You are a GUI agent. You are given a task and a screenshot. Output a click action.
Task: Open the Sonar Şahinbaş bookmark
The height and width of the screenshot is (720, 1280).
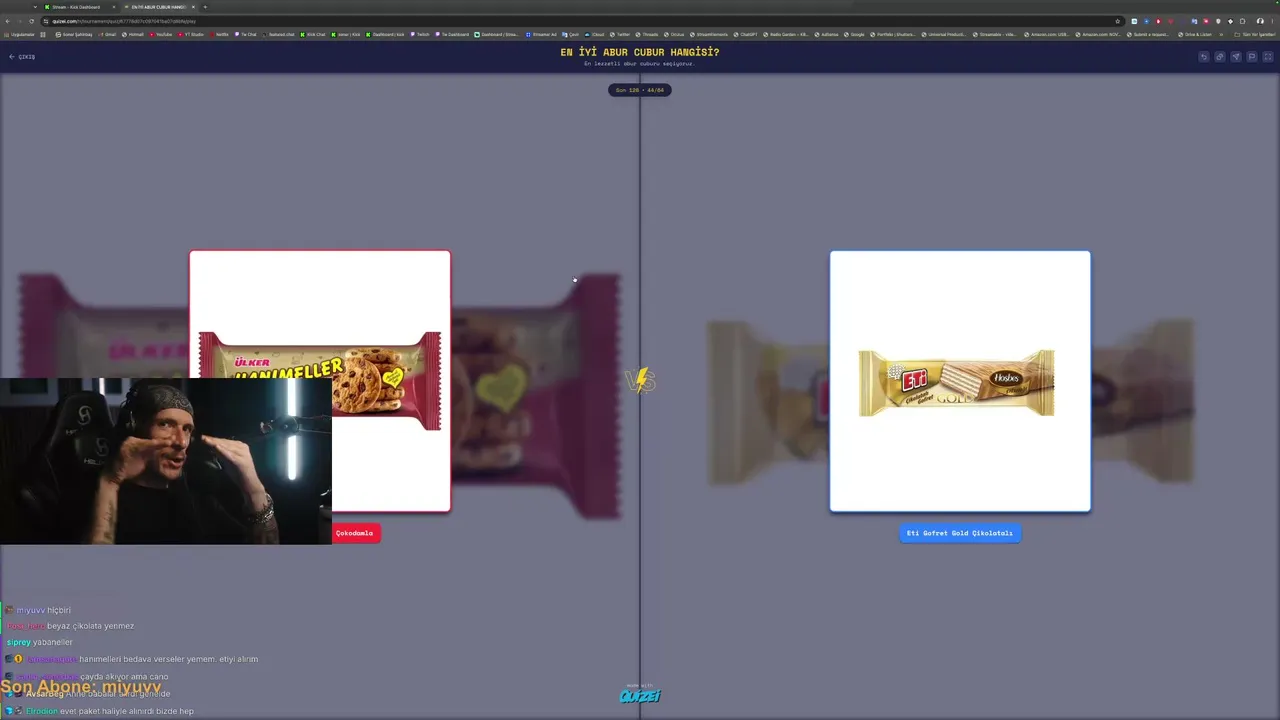[74, 34]
